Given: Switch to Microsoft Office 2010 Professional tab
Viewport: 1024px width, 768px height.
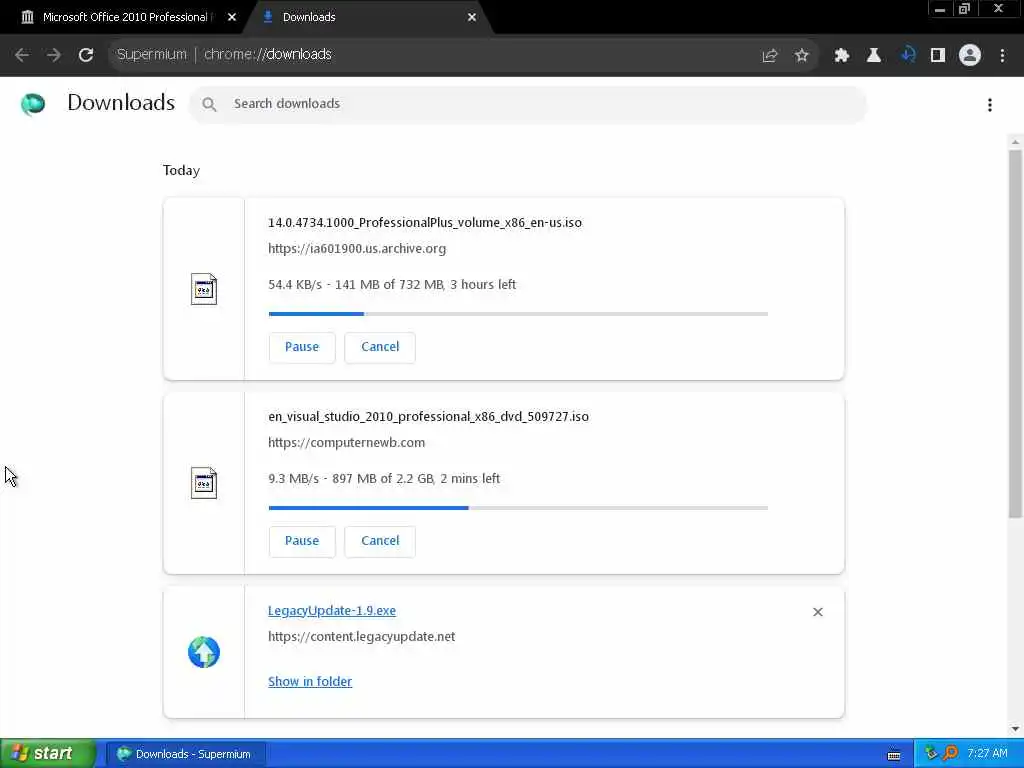Looking at the screenshot, I should [x=125, y=18].
